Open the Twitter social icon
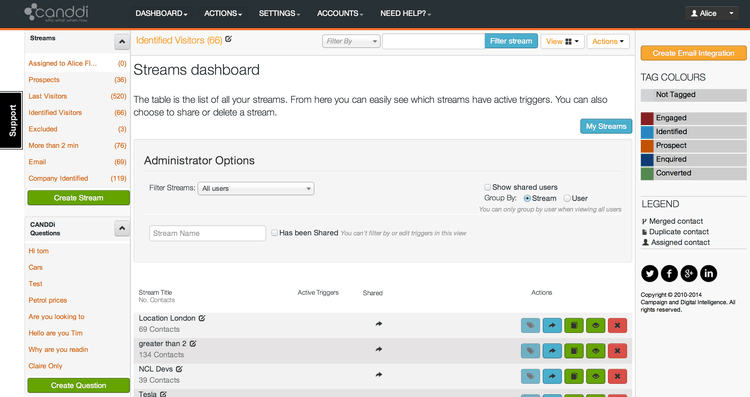Image resolution: width=750 pixels, height=397 pixels. 649,274
